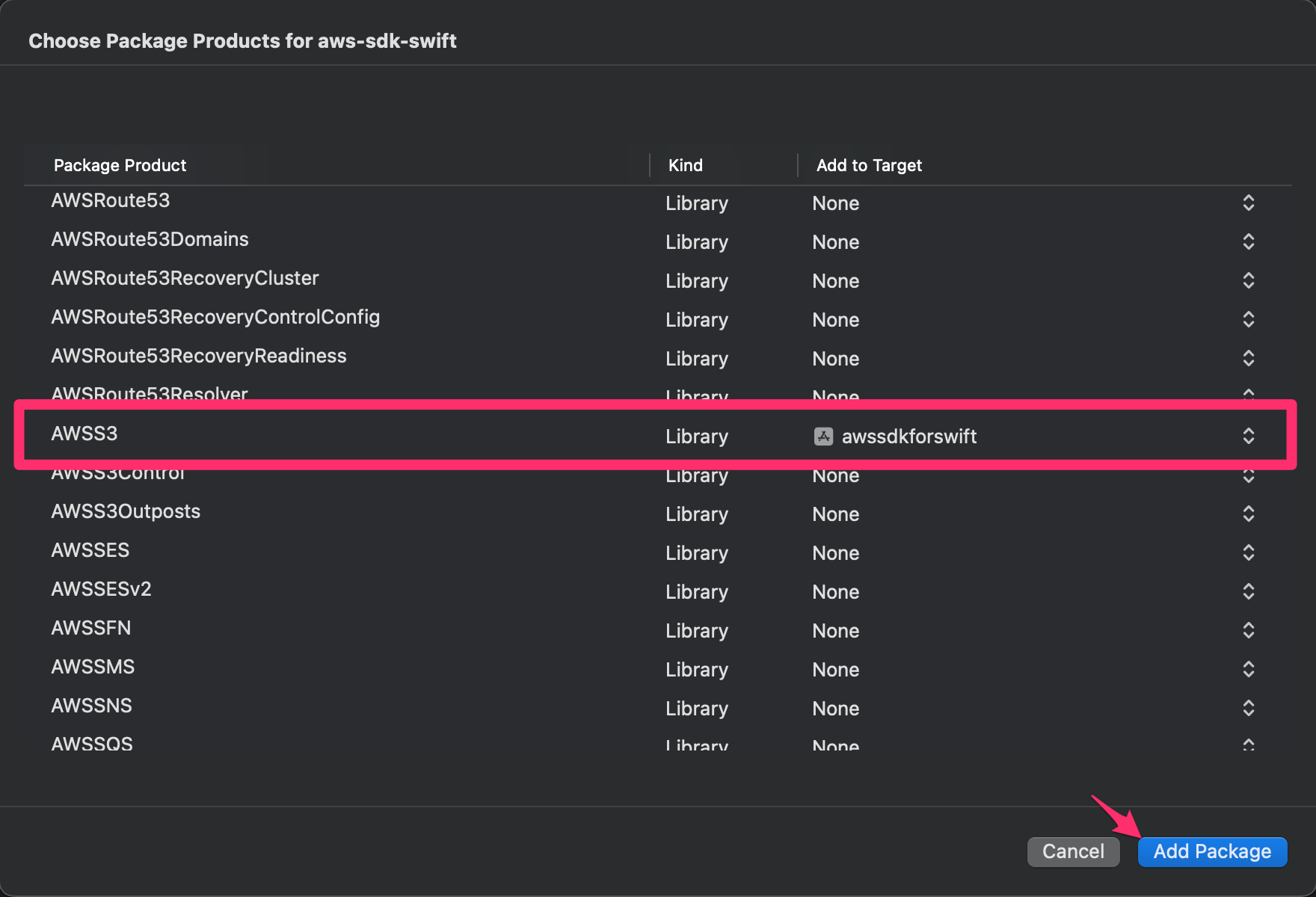Open the Add to Target dropdown for AWSSQS
The width and height of the screenshot is (1316, 897).
(x=1248, y=744)
